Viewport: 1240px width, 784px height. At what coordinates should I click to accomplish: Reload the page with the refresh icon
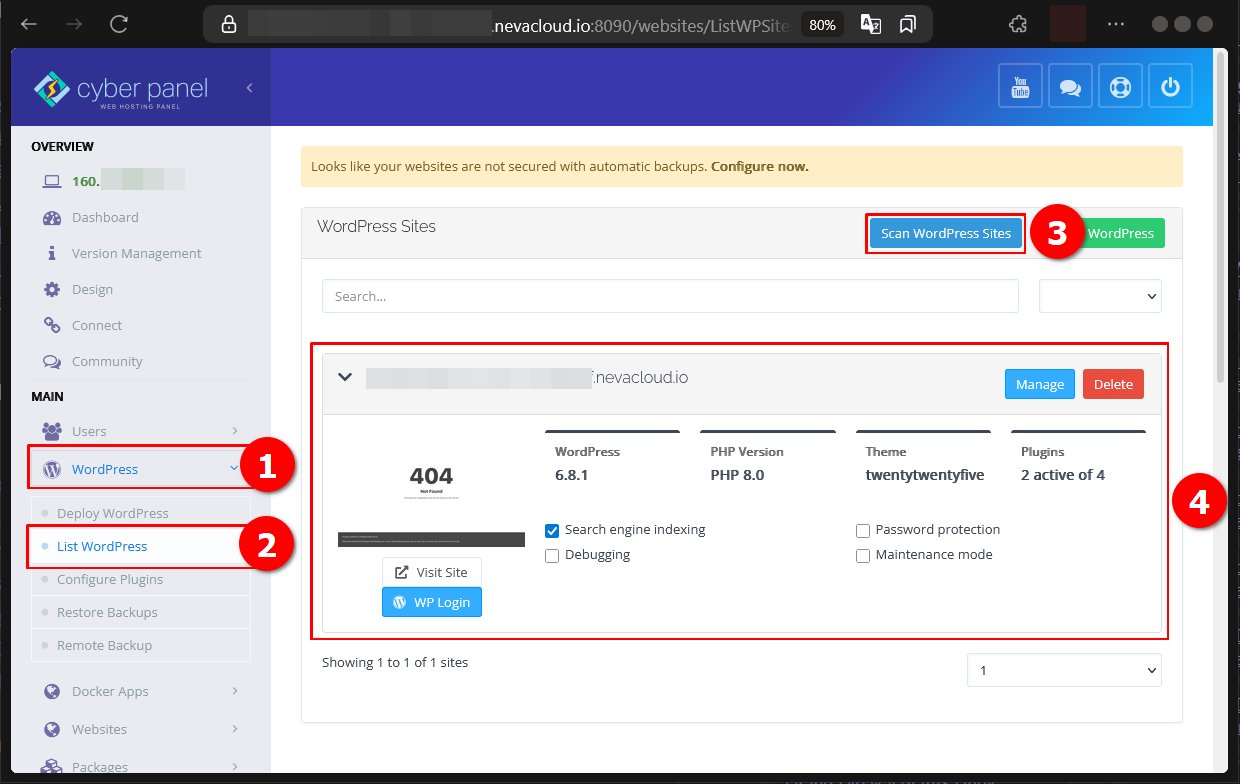pyautogui.click(x=120, y=24)
